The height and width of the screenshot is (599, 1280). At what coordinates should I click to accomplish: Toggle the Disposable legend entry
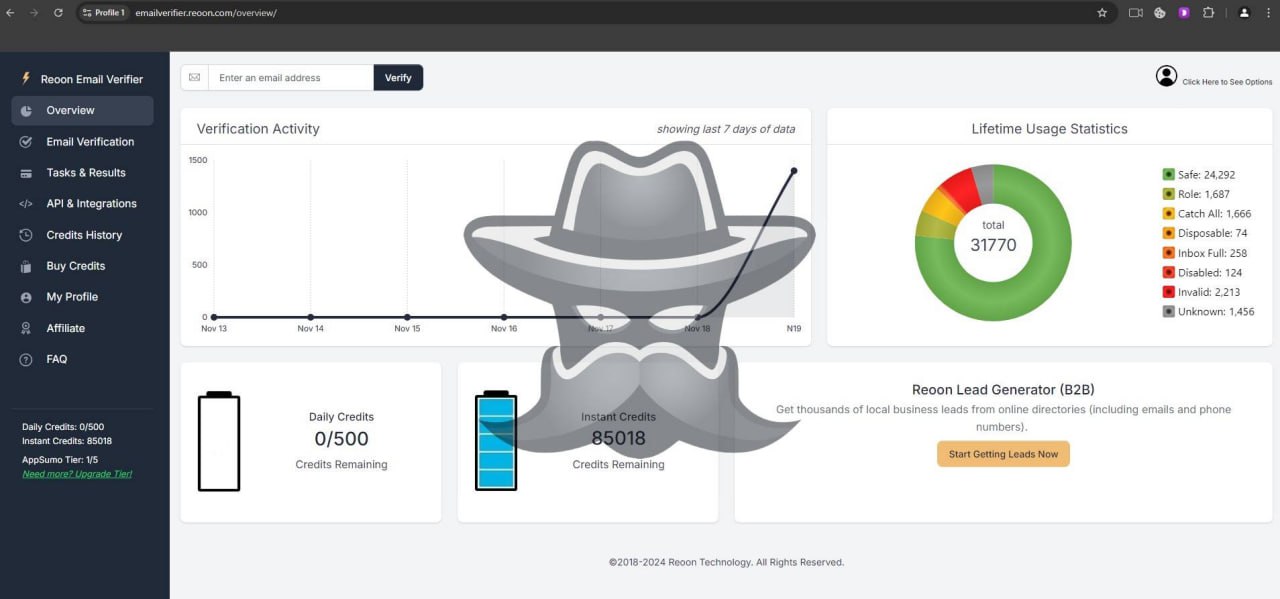pyautogui.click(x=1205, y=233)
